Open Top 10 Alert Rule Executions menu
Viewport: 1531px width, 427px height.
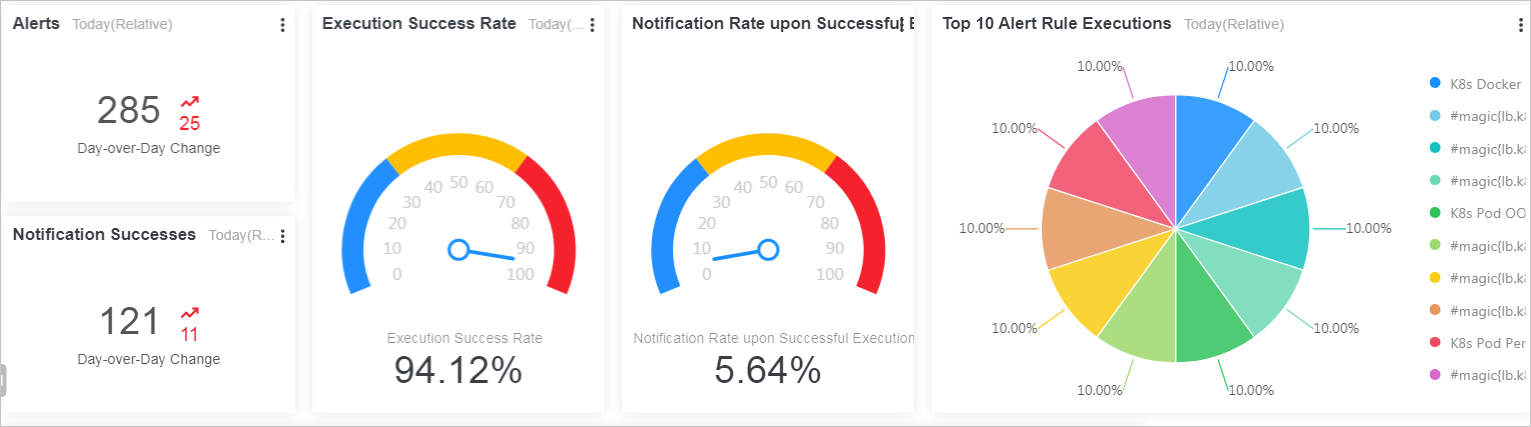click(1521, 25)
